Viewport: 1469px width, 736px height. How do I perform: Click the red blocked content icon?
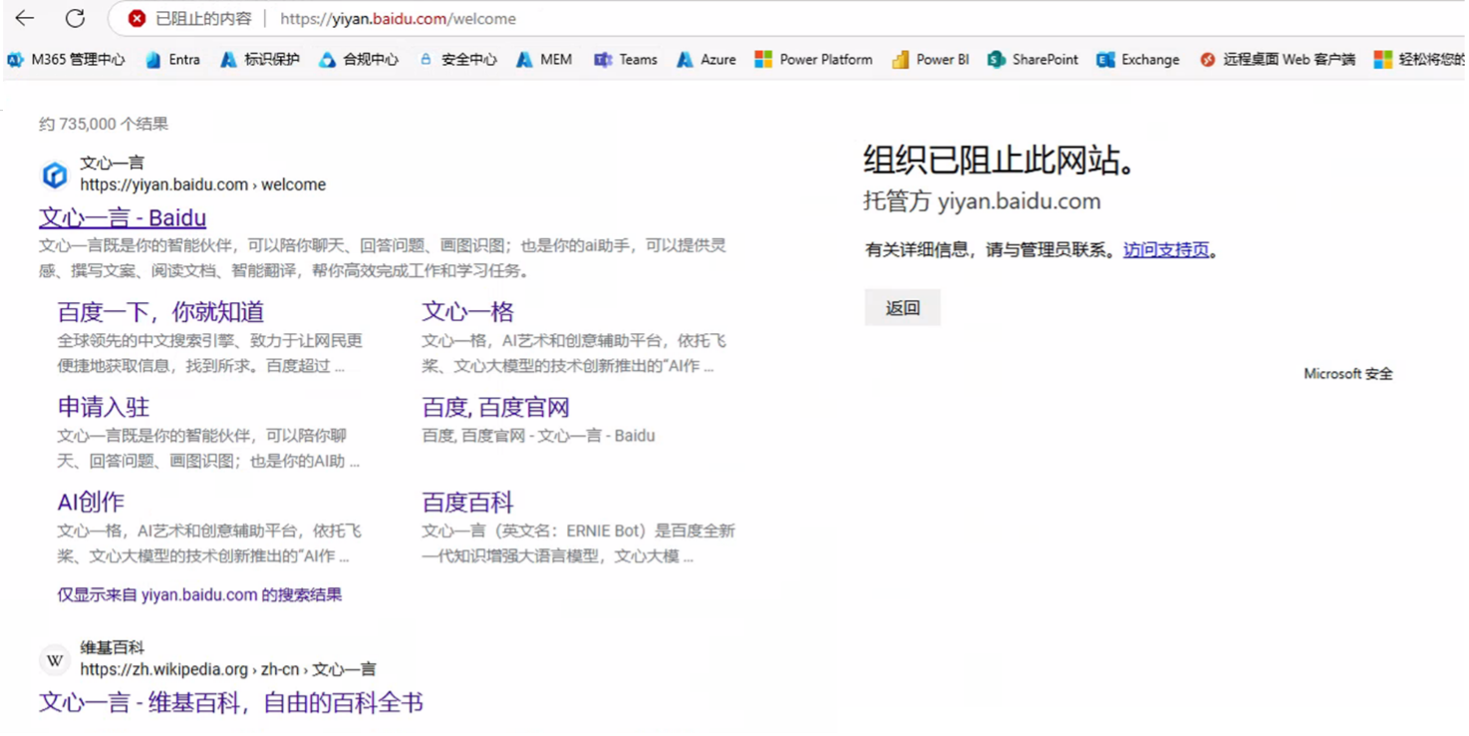[137, 18]
